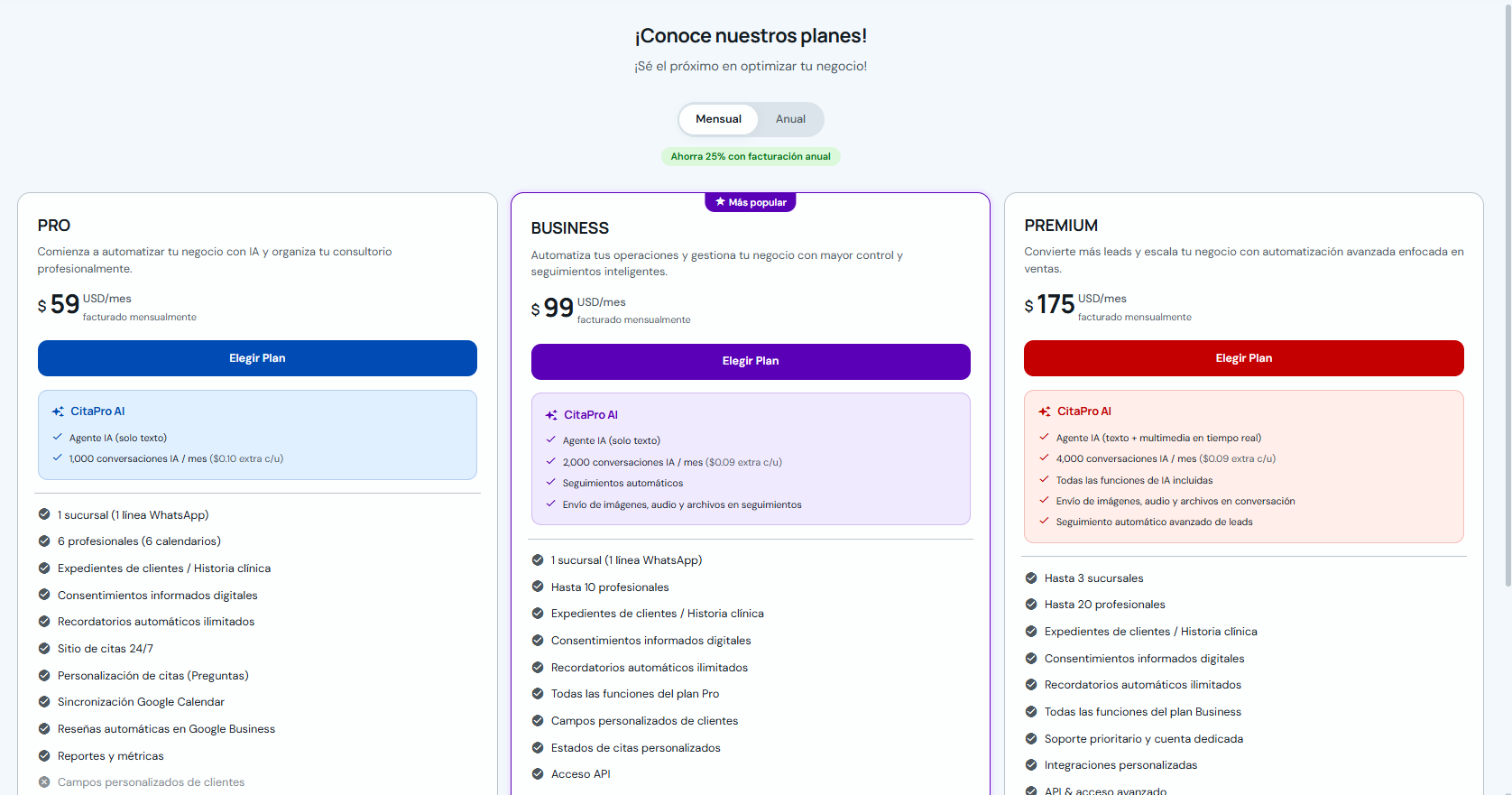Viewport: 1512px width, 795px height.
Task: Click checkmark beside '1,000 conversaciones IA / mes'
Action: [58, 458]
